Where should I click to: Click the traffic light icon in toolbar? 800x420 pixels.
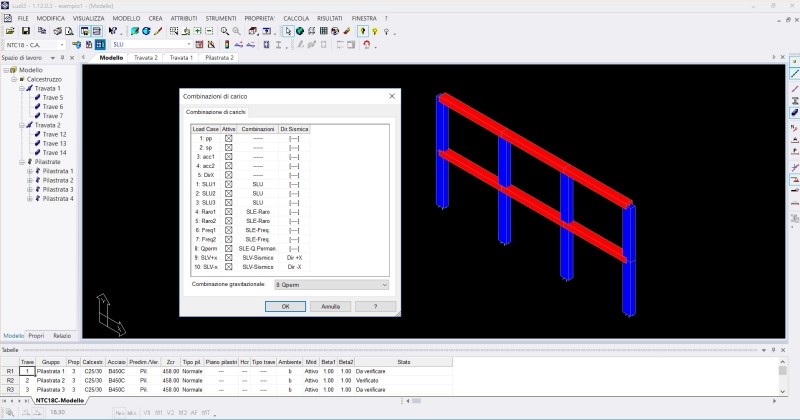click(227, 45)
